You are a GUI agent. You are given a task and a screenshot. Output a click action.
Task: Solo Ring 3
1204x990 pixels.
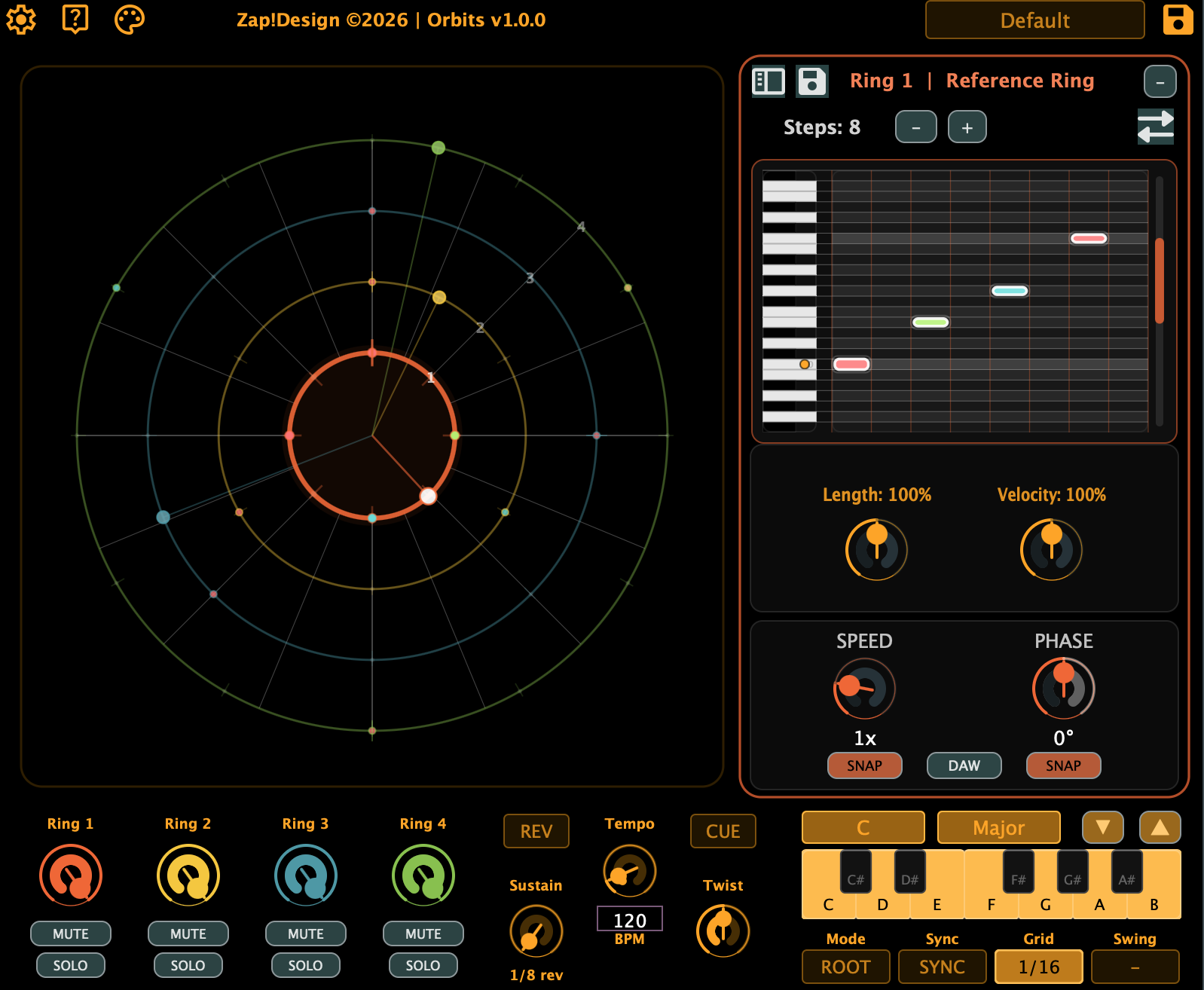tap(306, 965)
